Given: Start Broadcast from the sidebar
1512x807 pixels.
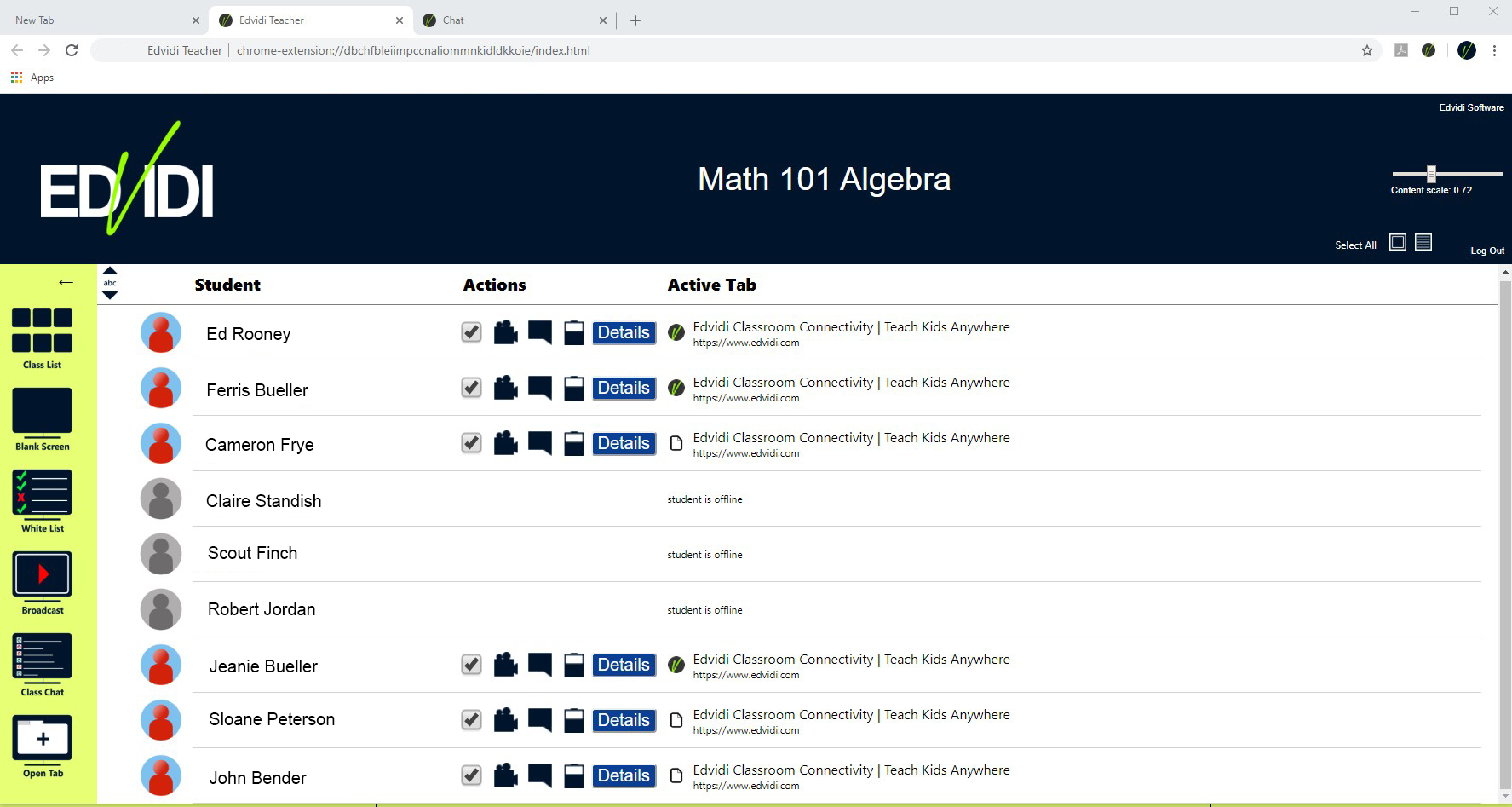Looking at the screenshot, I should click(42, 583).
